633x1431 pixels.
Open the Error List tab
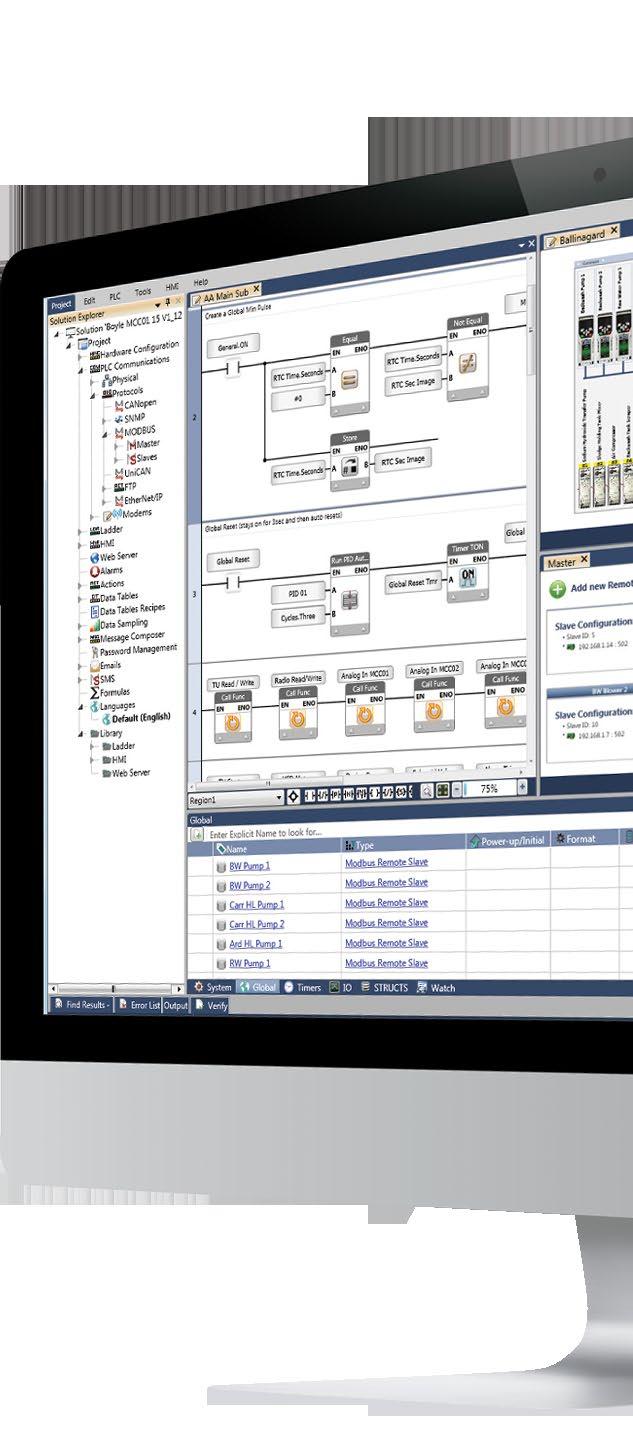pos(140,1005)
